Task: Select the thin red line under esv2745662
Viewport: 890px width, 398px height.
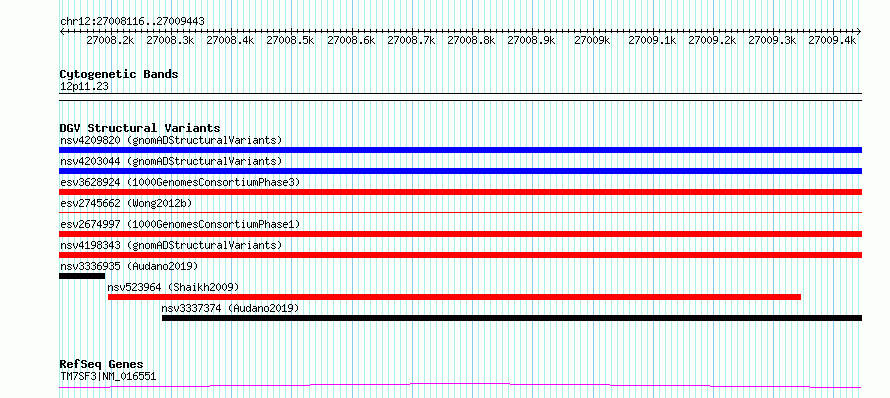Action: [x=460, y=212]
